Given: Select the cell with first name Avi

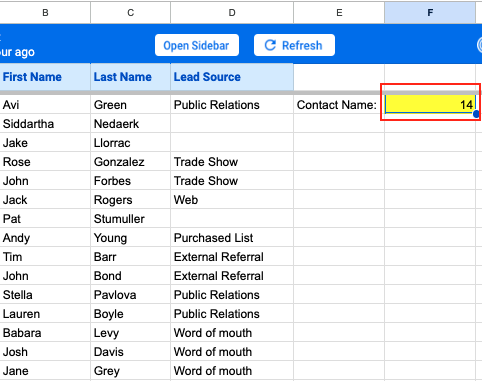Looking at the screenshot, I should point(45,105).
